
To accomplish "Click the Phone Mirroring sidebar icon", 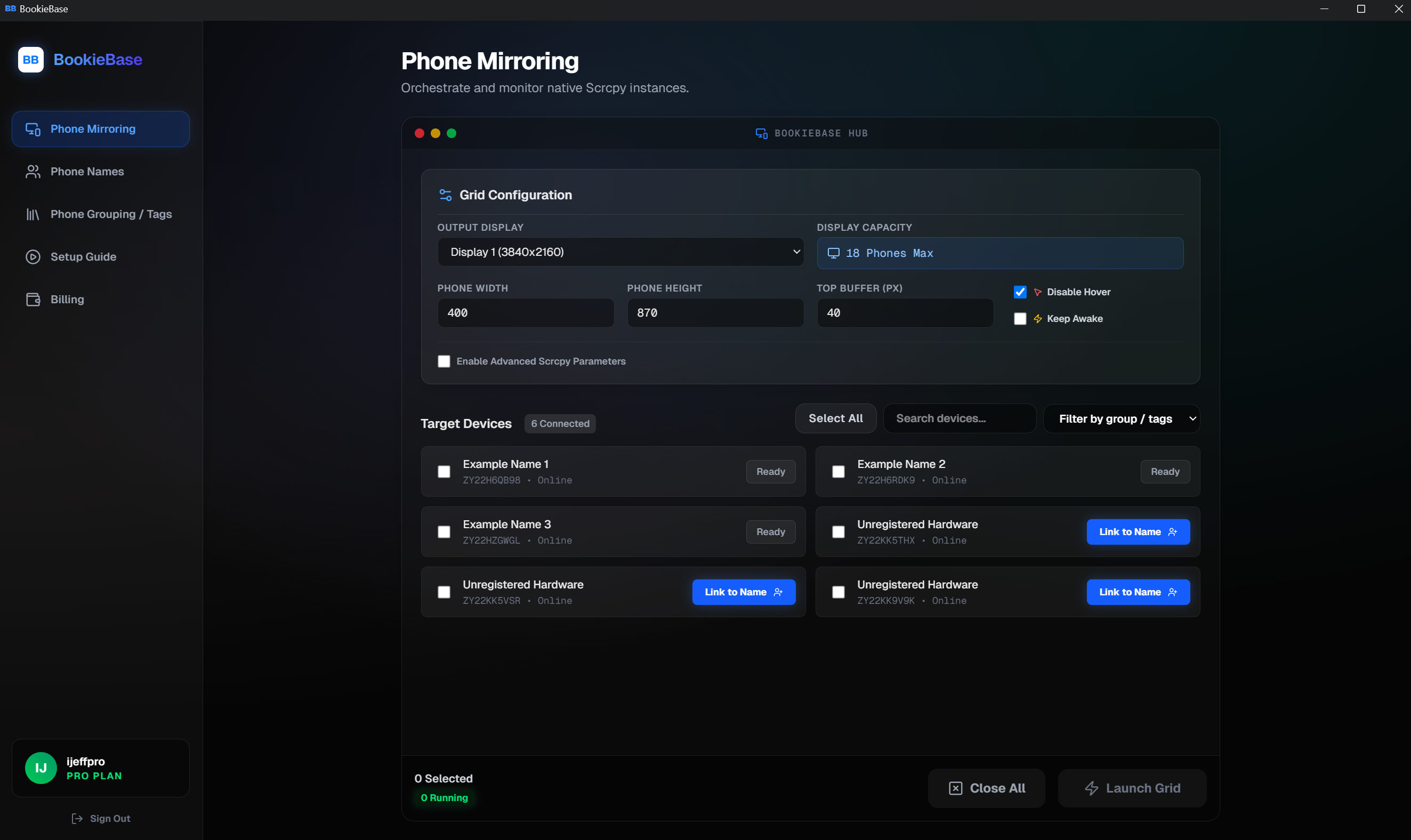I will [33, 129].
